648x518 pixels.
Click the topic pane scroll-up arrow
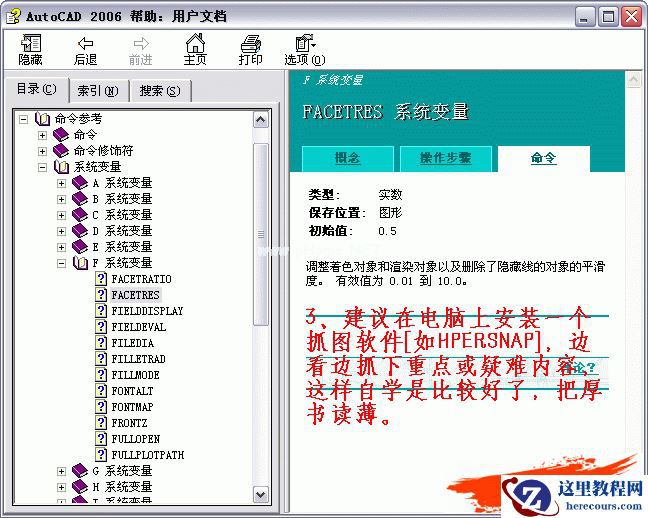click(633, 80)
